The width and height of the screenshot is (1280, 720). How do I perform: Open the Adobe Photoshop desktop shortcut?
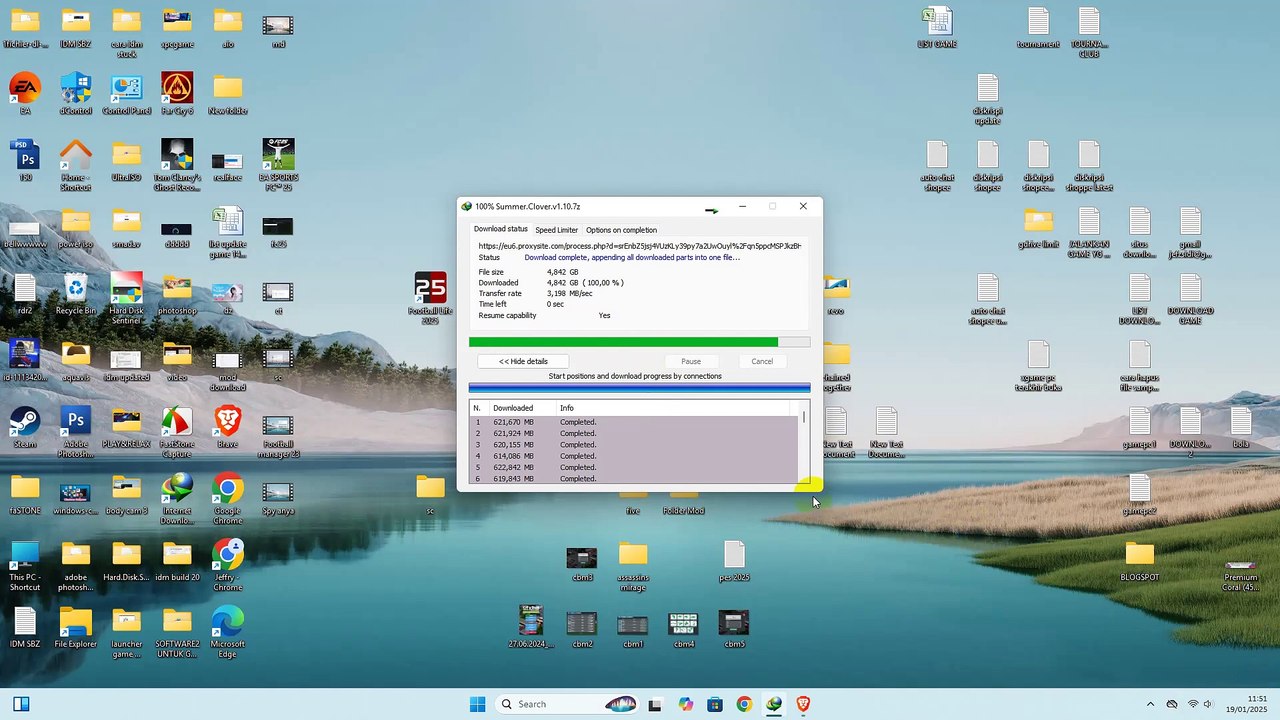click(76, 432)
